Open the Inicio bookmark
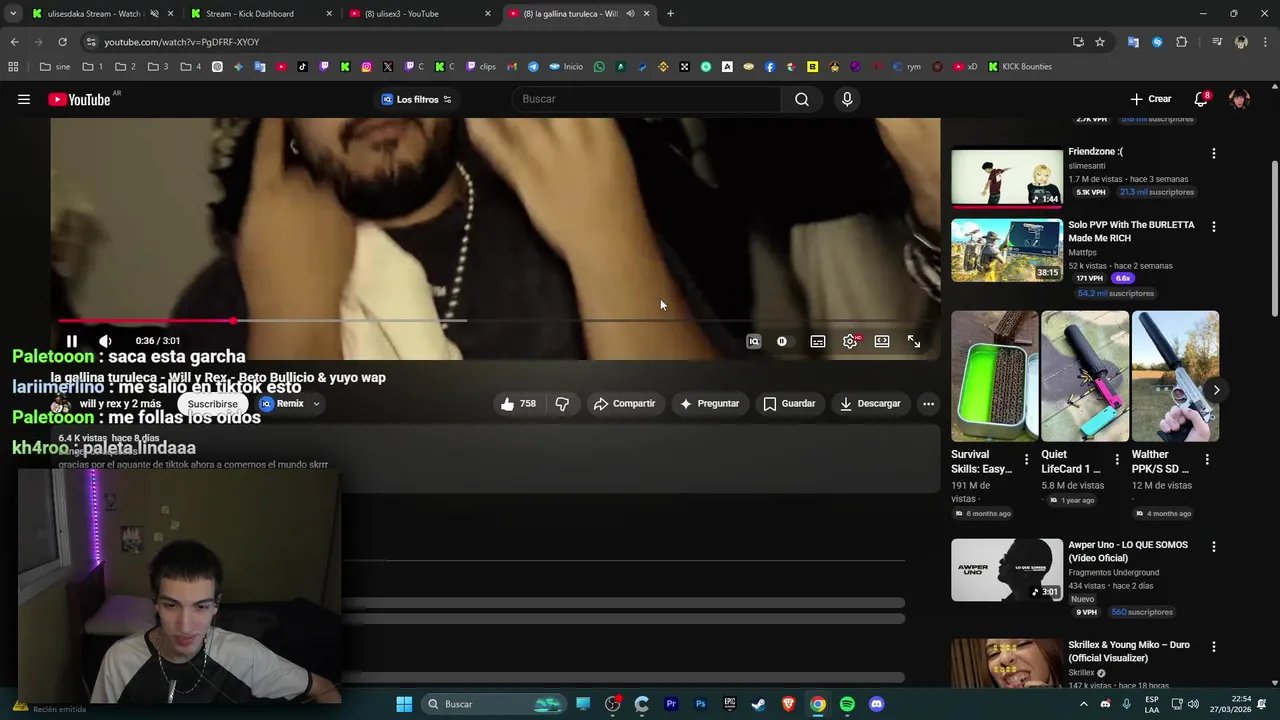 565,67
